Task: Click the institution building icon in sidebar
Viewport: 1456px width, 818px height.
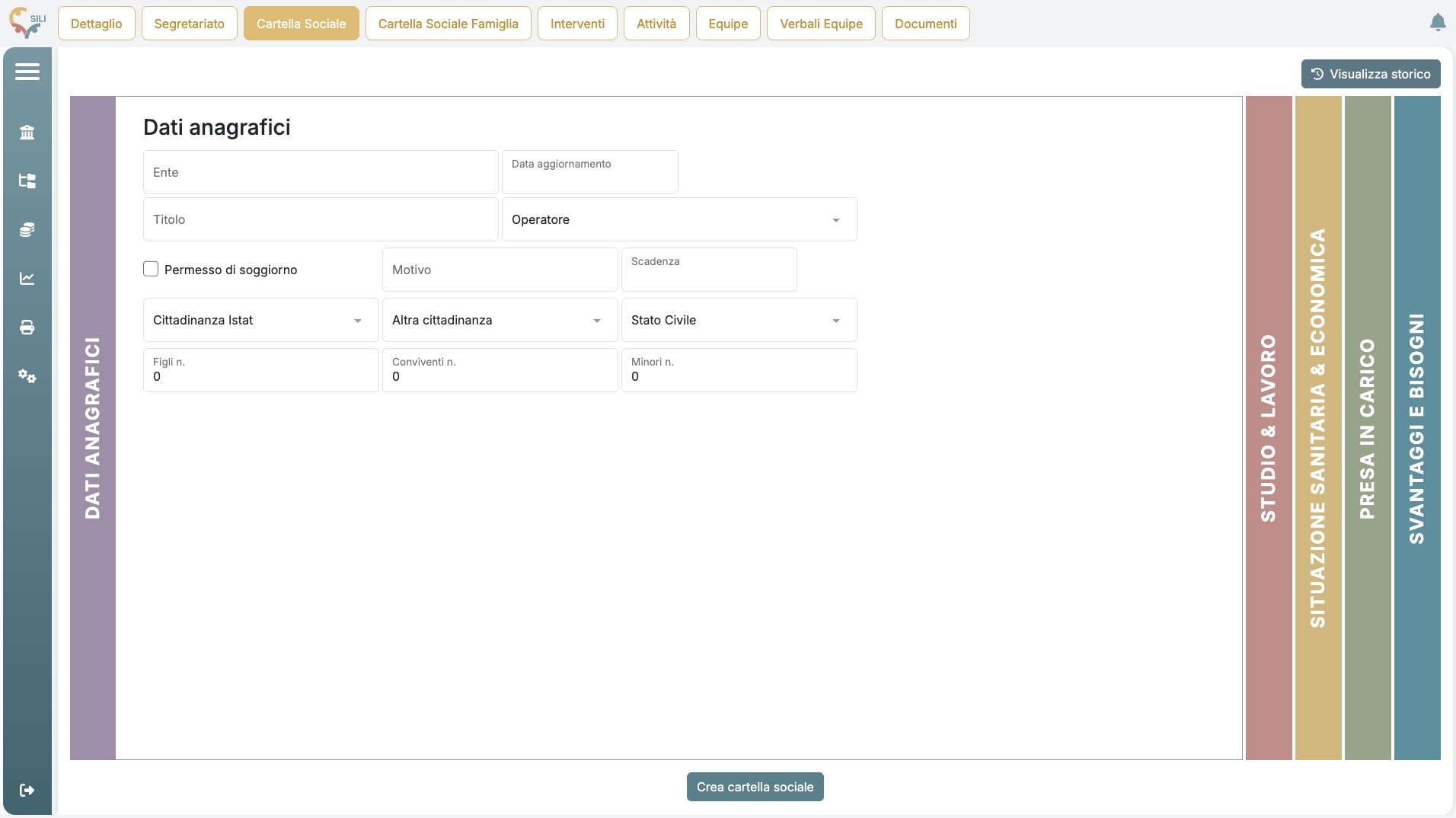Action: [x=27, y=133]
